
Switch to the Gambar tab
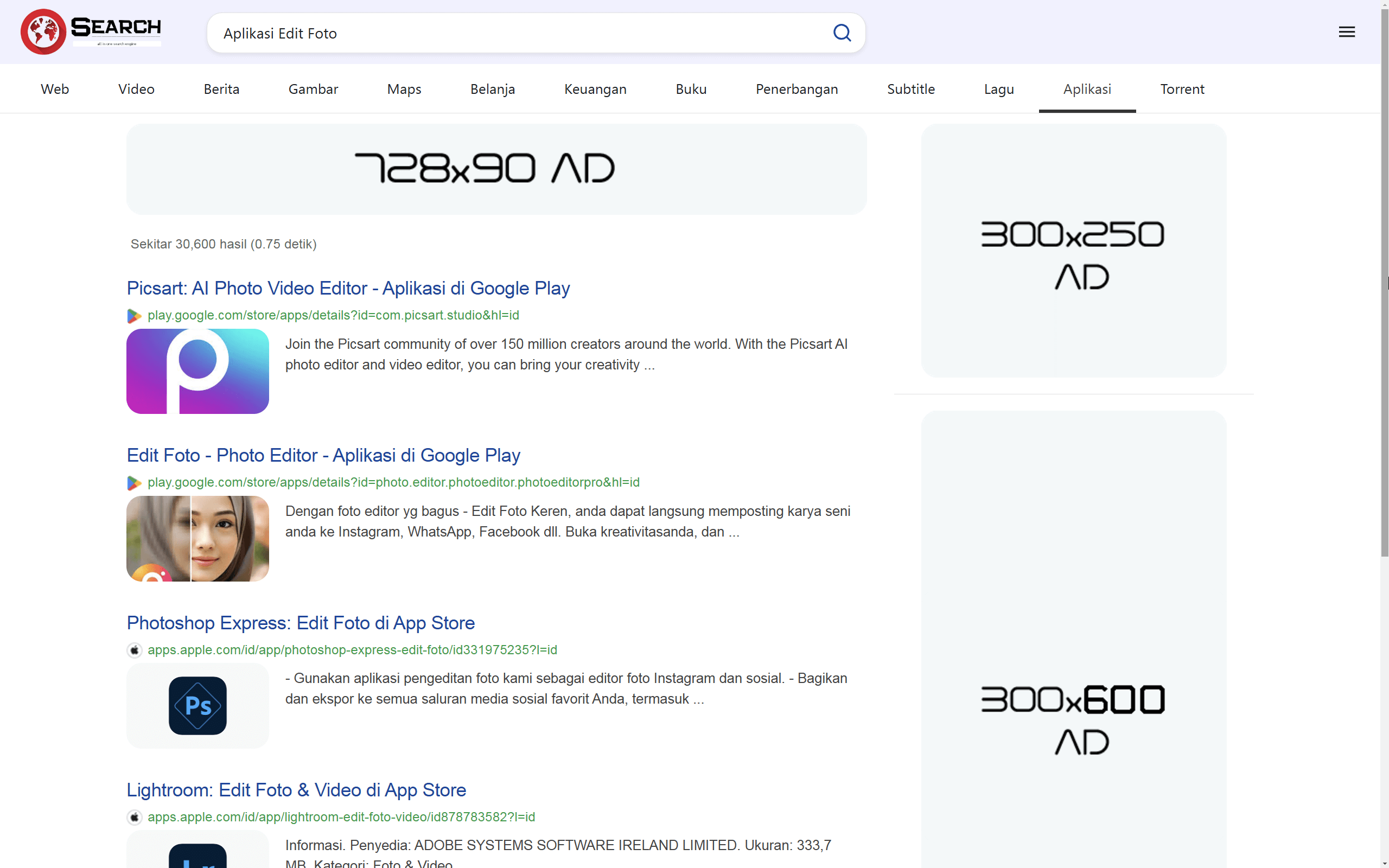click(314, 89)
